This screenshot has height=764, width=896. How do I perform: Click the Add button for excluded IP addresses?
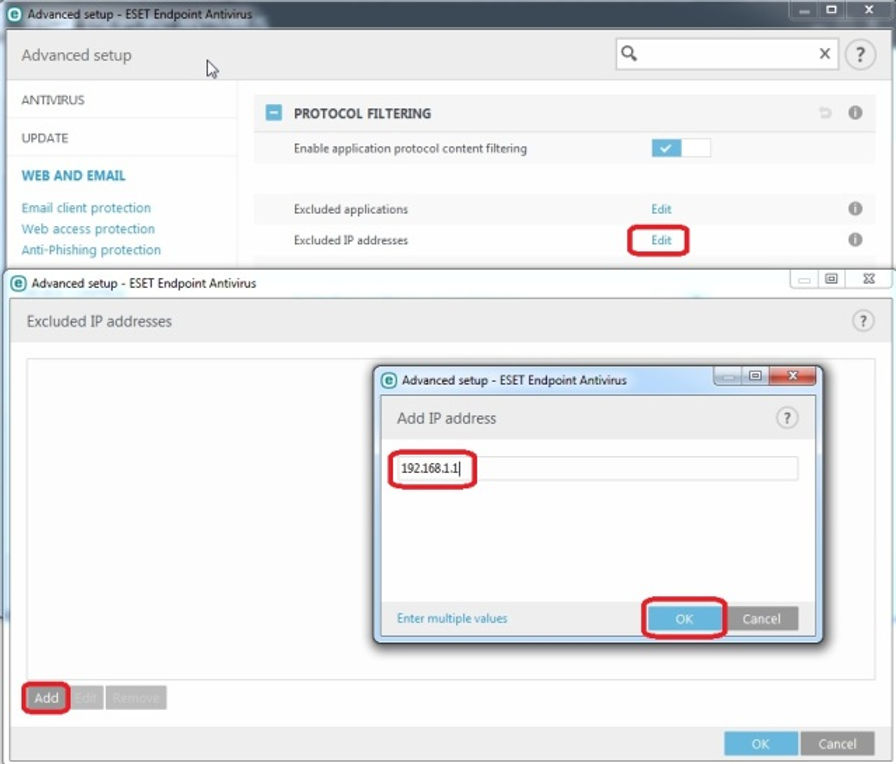coord(46,698)
